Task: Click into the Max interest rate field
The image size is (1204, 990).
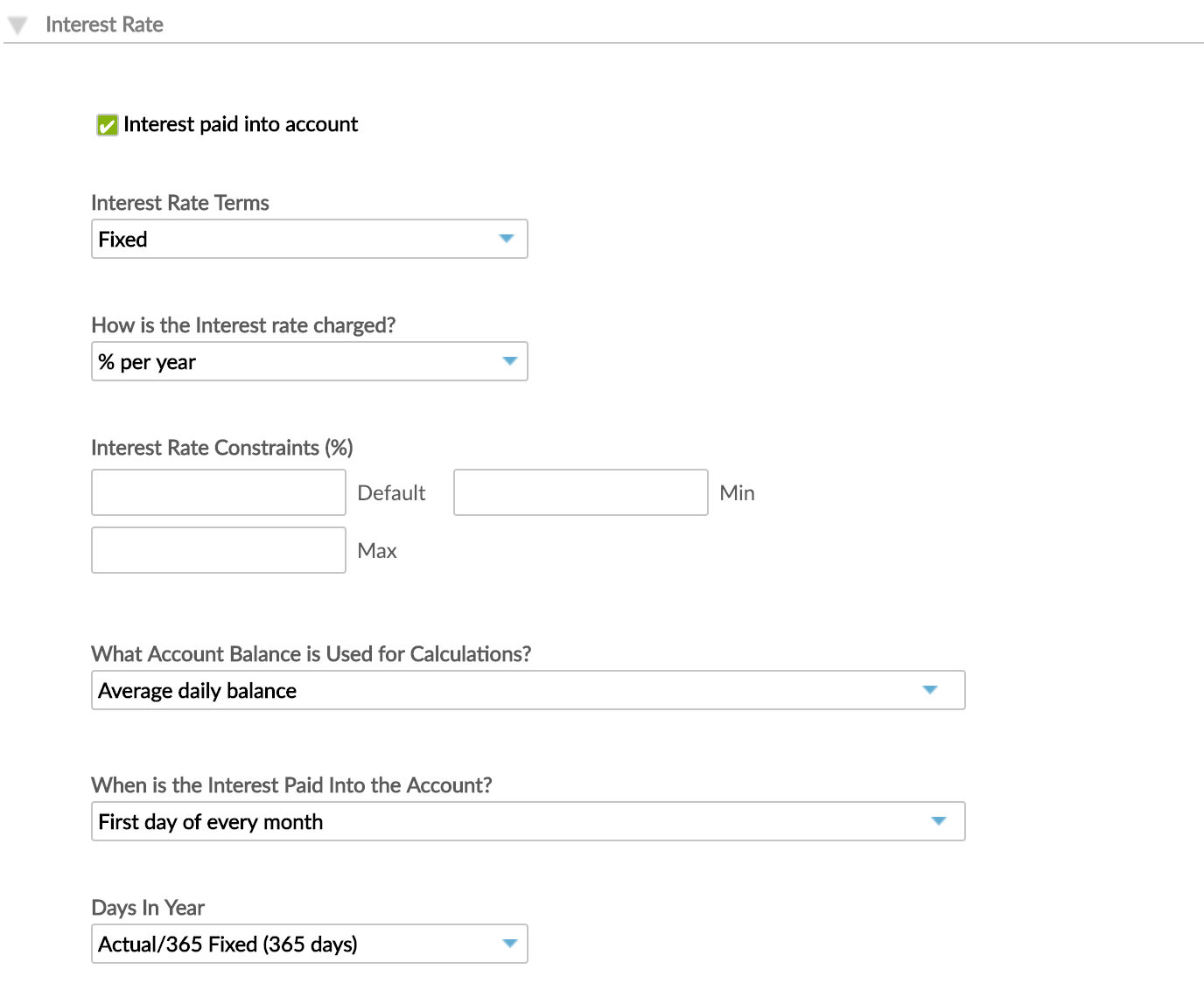Action: pyautogui.click(x=218, y=550)
